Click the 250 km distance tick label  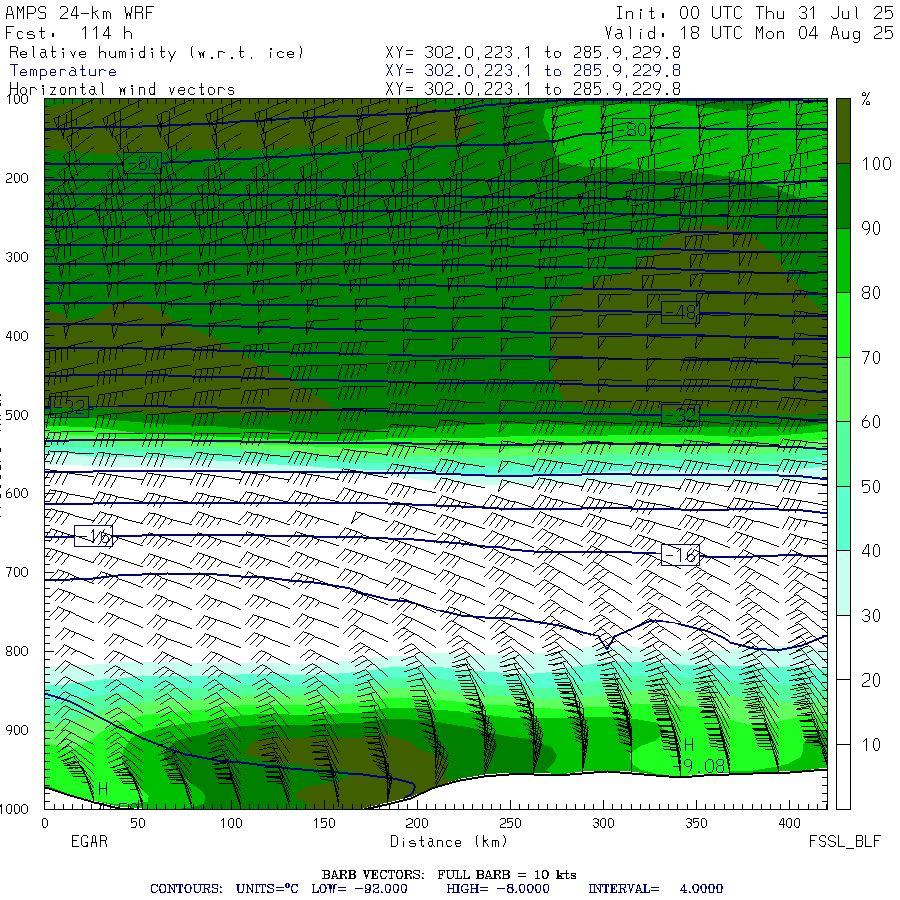click(510, 823)
